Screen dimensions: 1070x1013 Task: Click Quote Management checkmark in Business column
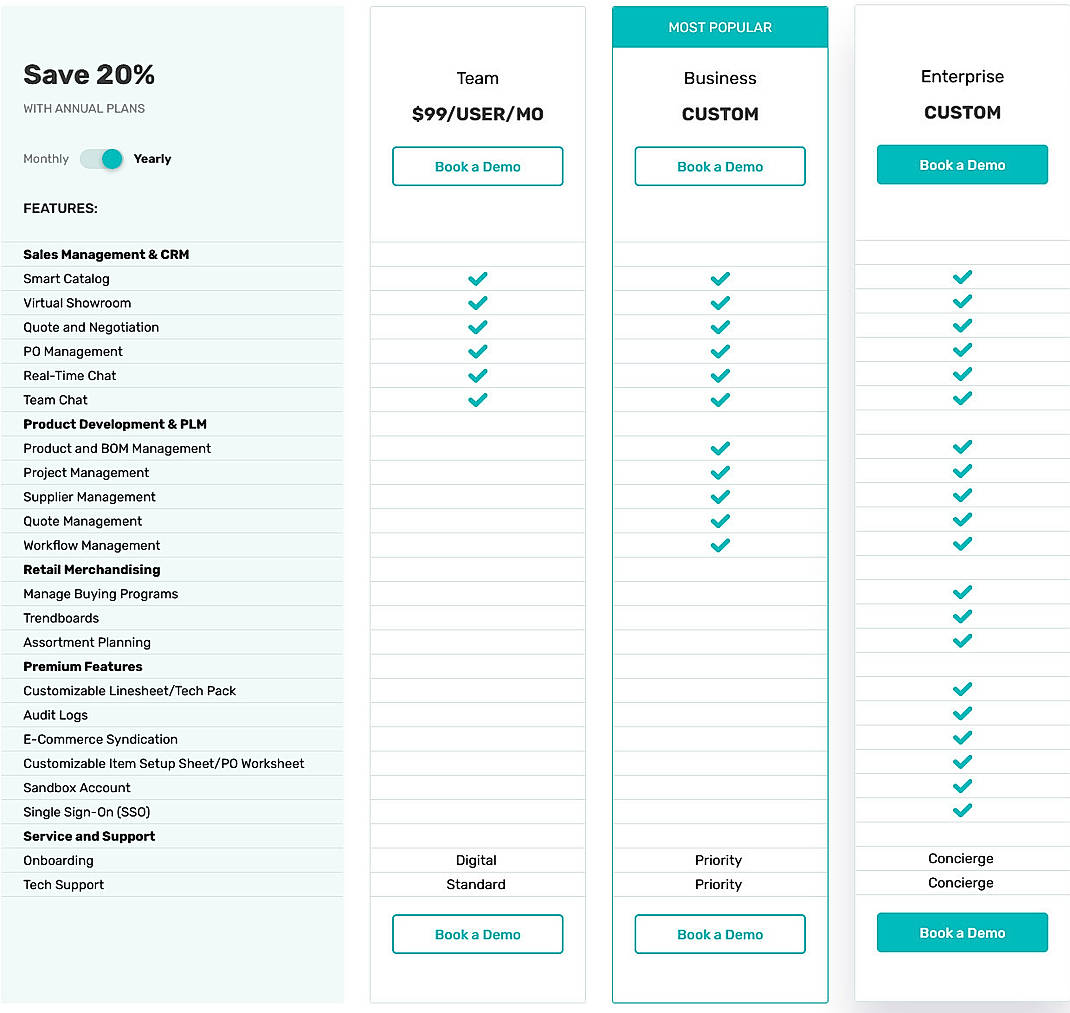click(719, 521)
